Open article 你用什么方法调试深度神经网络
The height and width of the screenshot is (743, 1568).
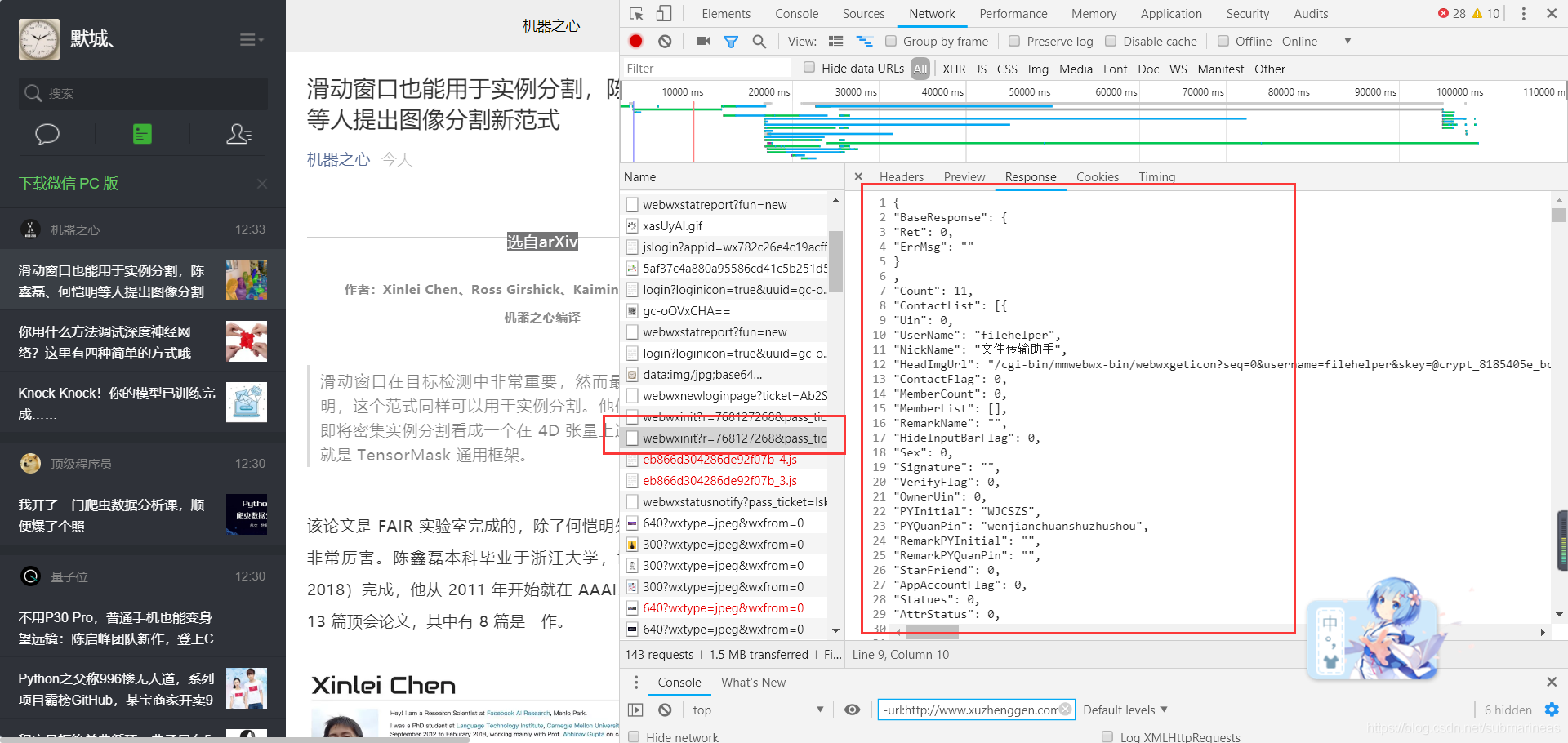point(143,342)
